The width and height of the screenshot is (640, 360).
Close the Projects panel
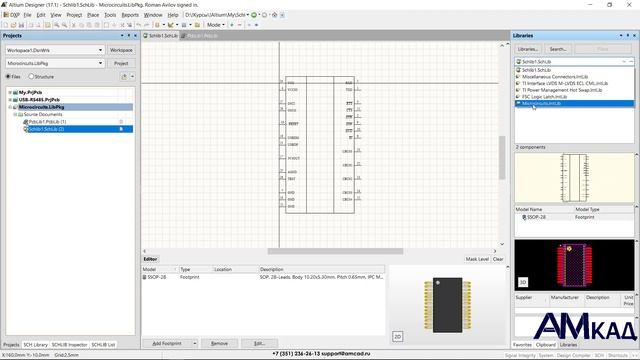[x=136, y=36]
